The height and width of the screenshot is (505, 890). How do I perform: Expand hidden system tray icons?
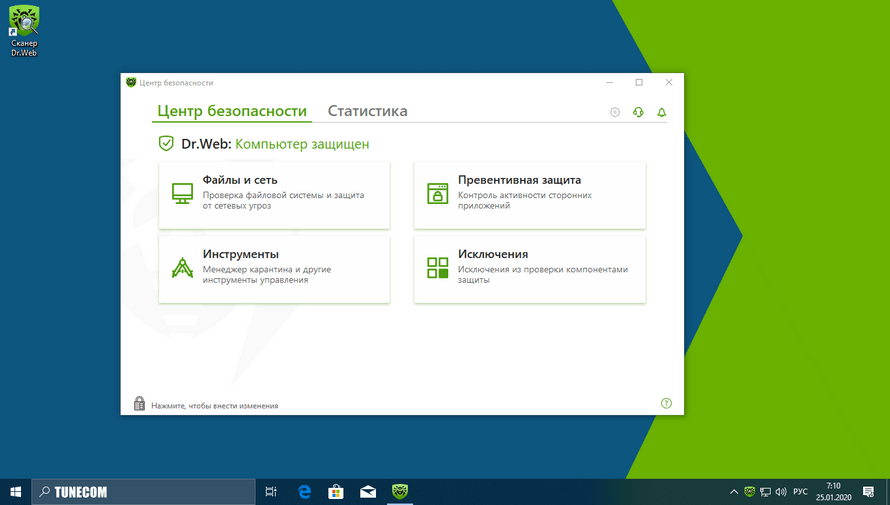733,492
